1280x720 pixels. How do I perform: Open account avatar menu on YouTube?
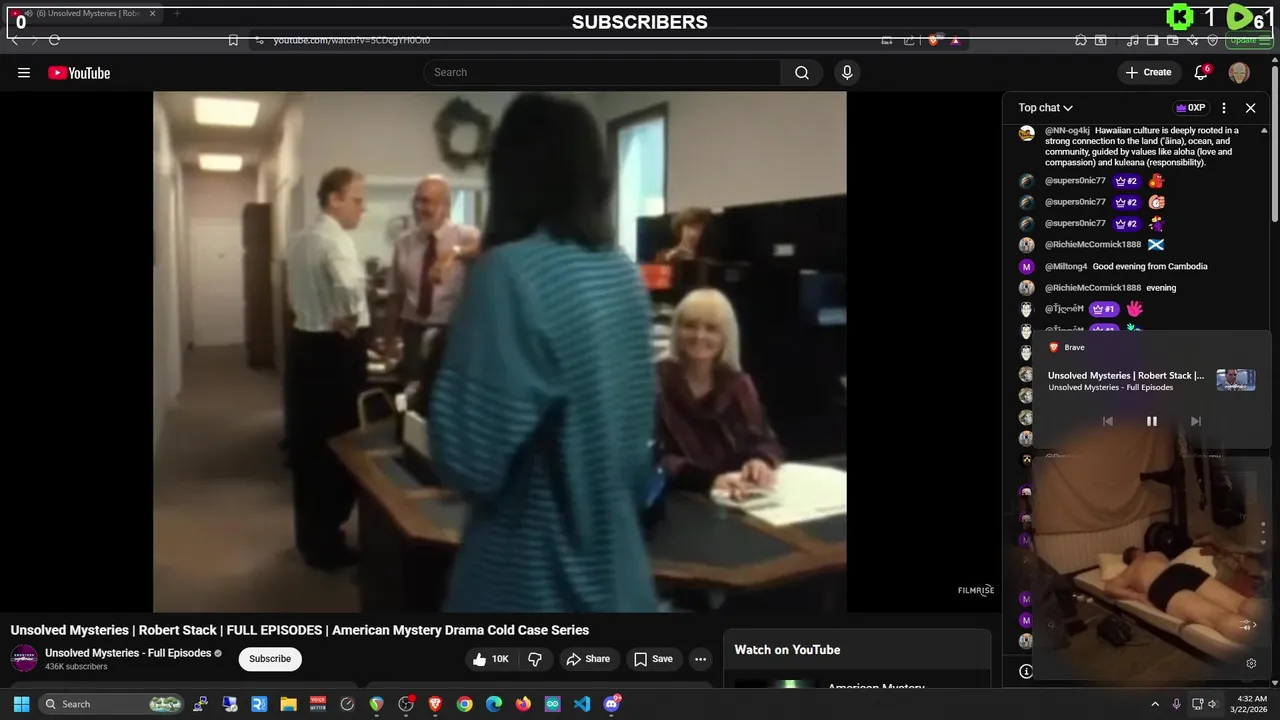1239,72
